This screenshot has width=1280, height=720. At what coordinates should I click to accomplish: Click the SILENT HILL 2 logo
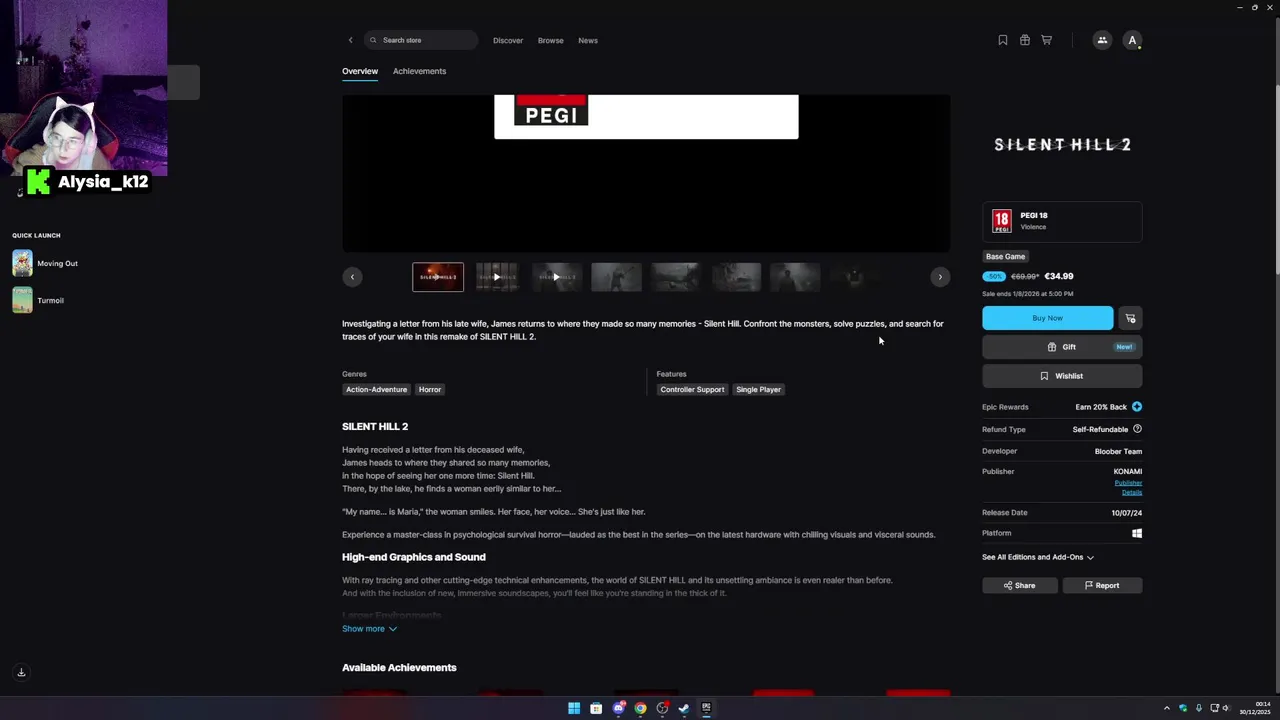point(1062,144)
